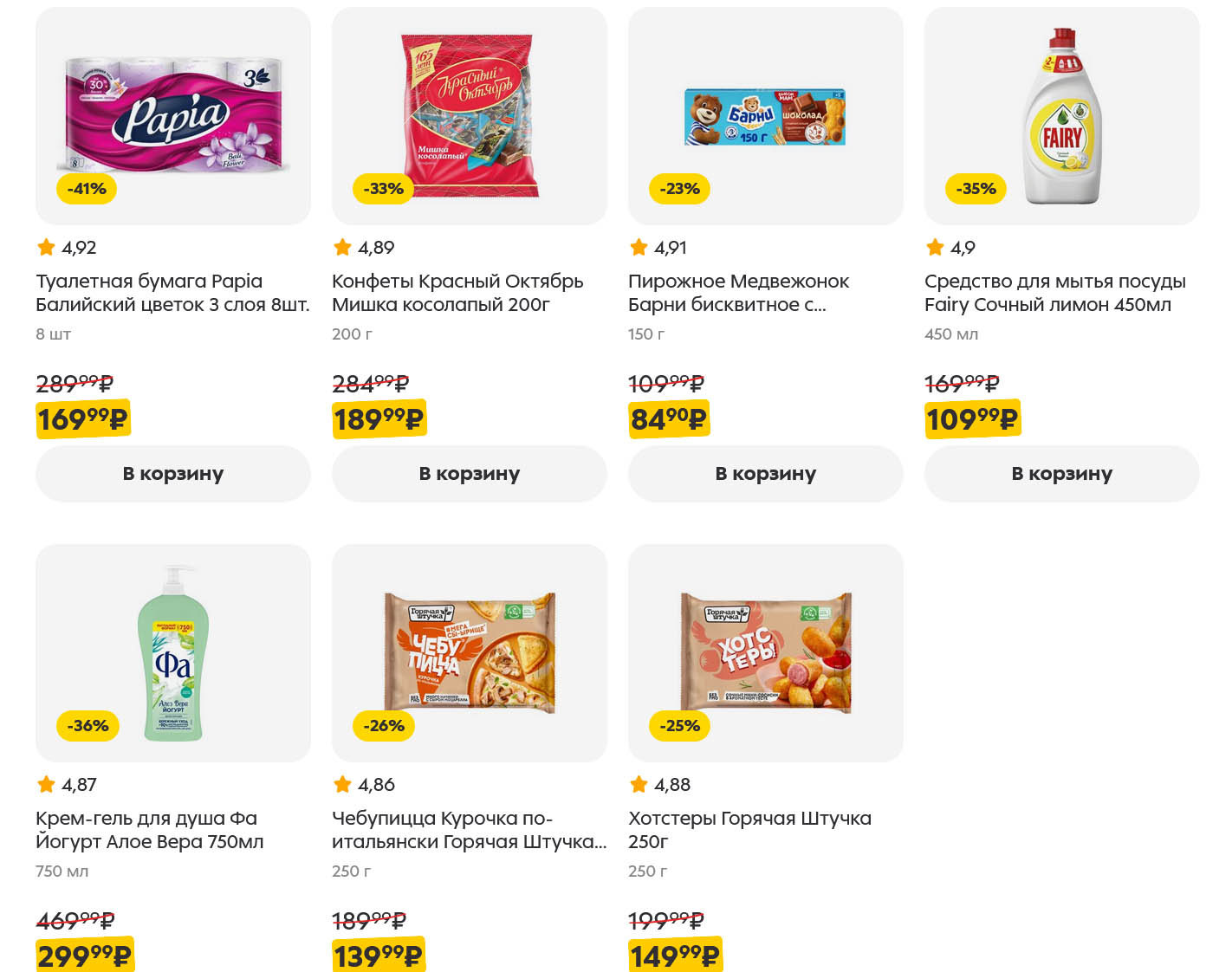Open the Чебупицца product image
The image size is (1232, 972).
tap(470, 651)
